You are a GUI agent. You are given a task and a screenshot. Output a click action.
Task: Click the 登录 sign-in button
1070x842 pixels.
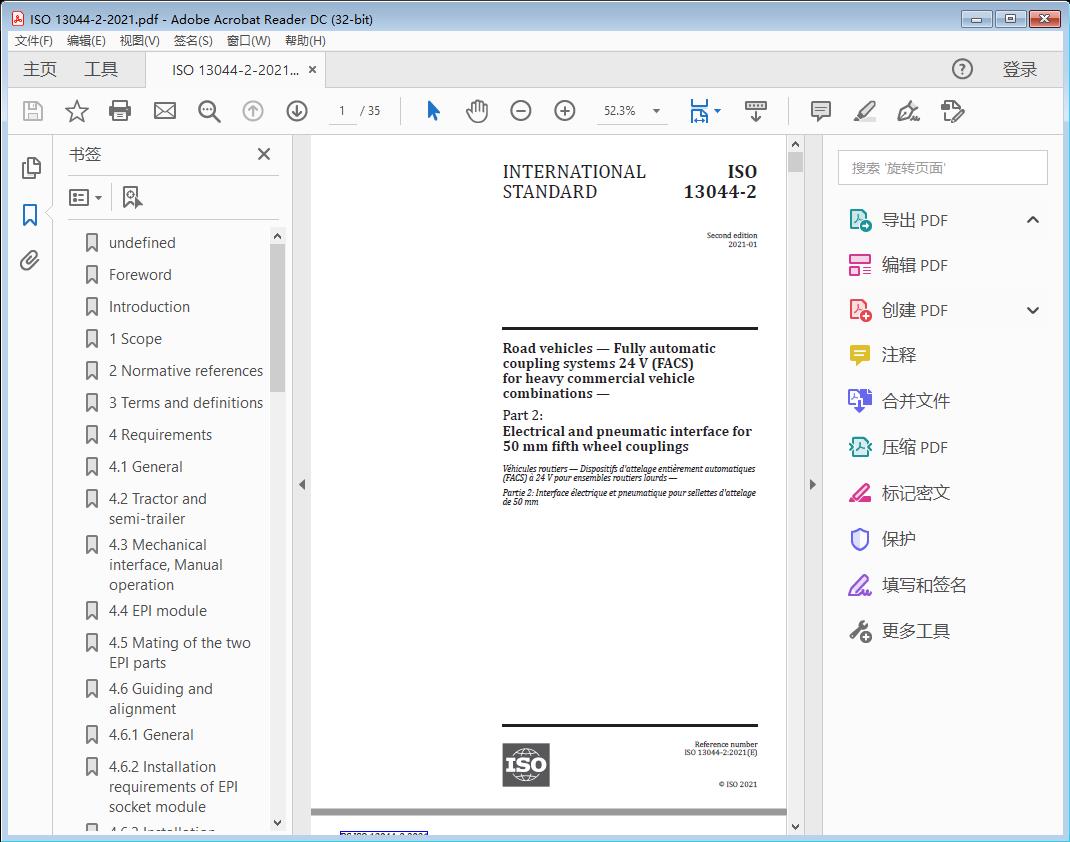1019,69
